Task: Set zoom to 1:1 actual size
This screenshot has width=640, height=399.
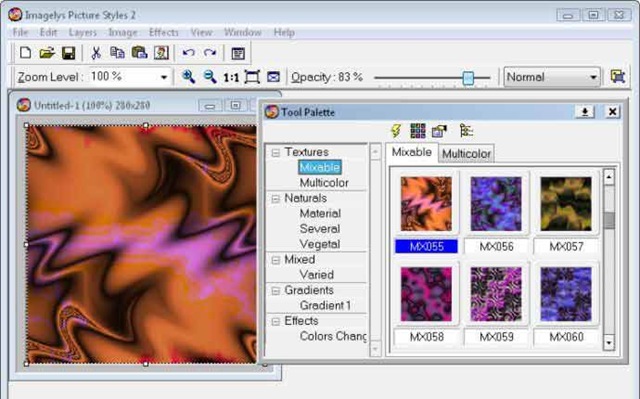Action: tap(231, 78)
